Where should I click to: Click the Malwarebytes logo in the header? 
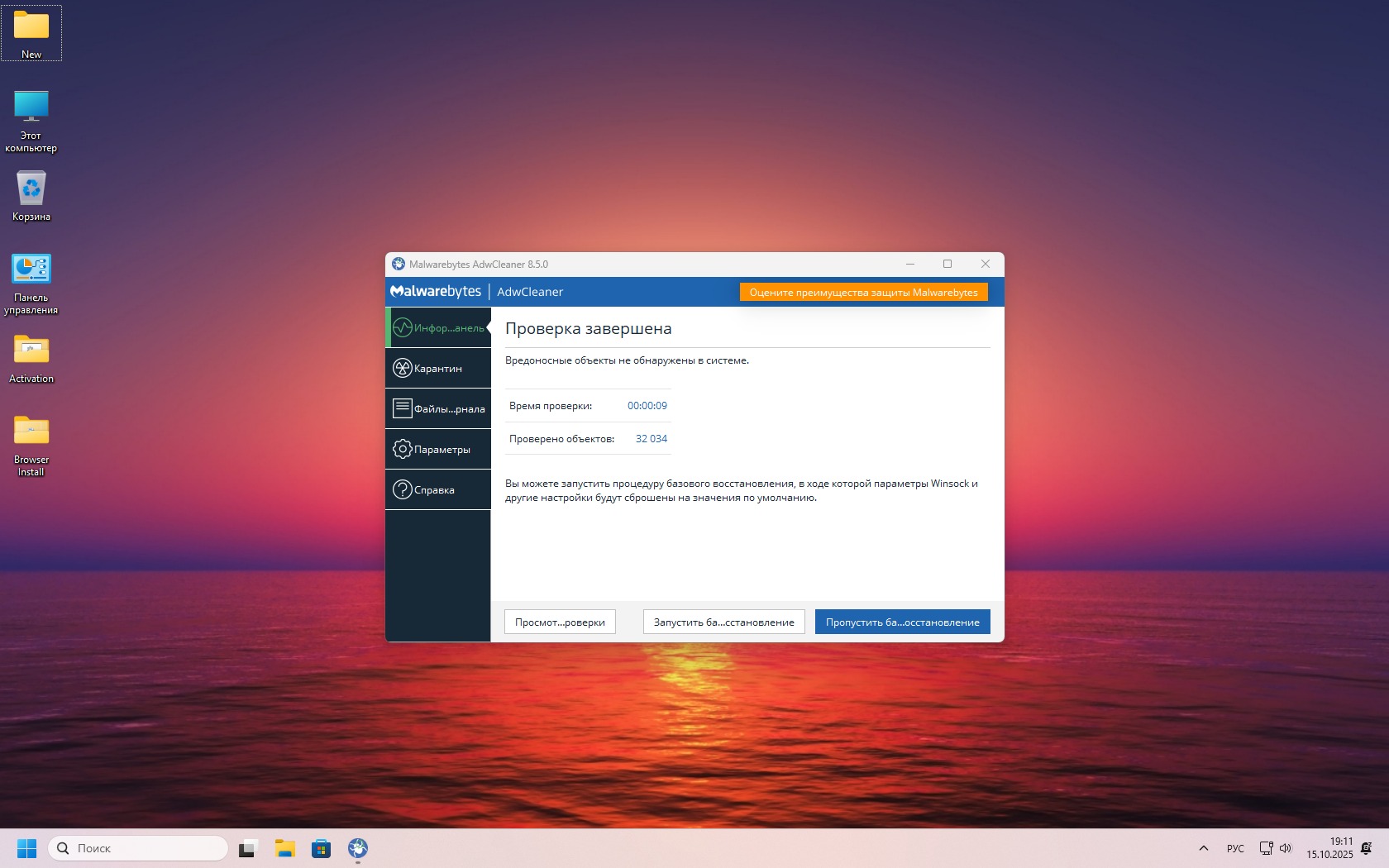[x=436, y=292]
